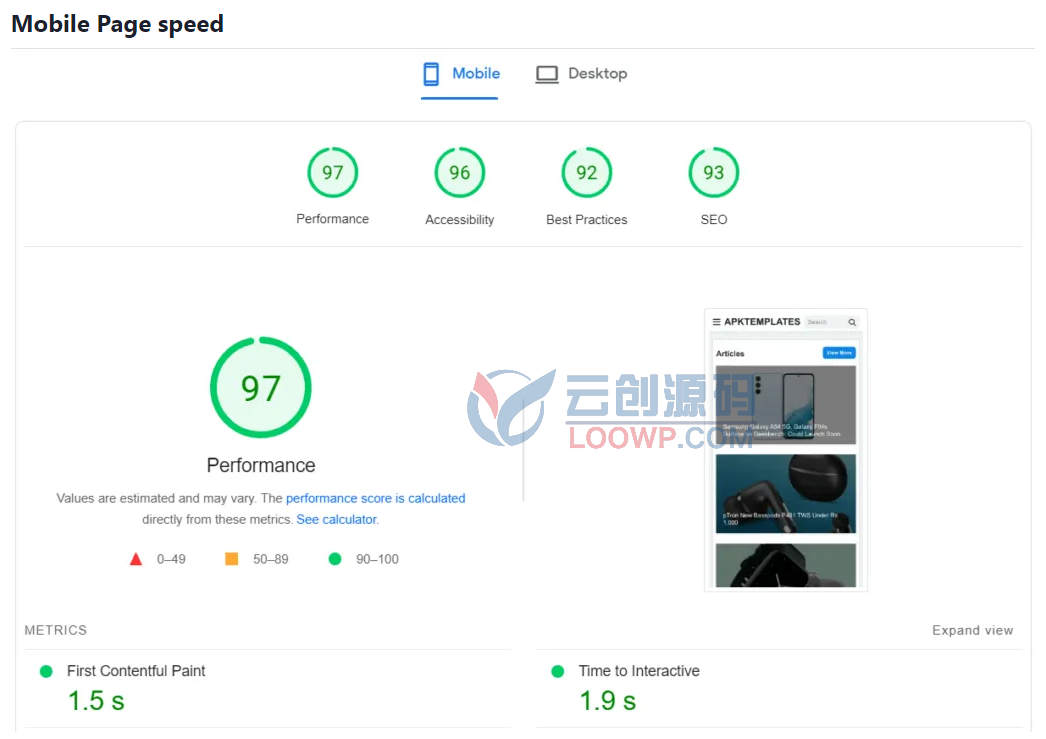The height and width of the screenshot is (739, 1046).
Task: Click the mobile phone icon
Action: pyautogui.click(x=431, y=74)
